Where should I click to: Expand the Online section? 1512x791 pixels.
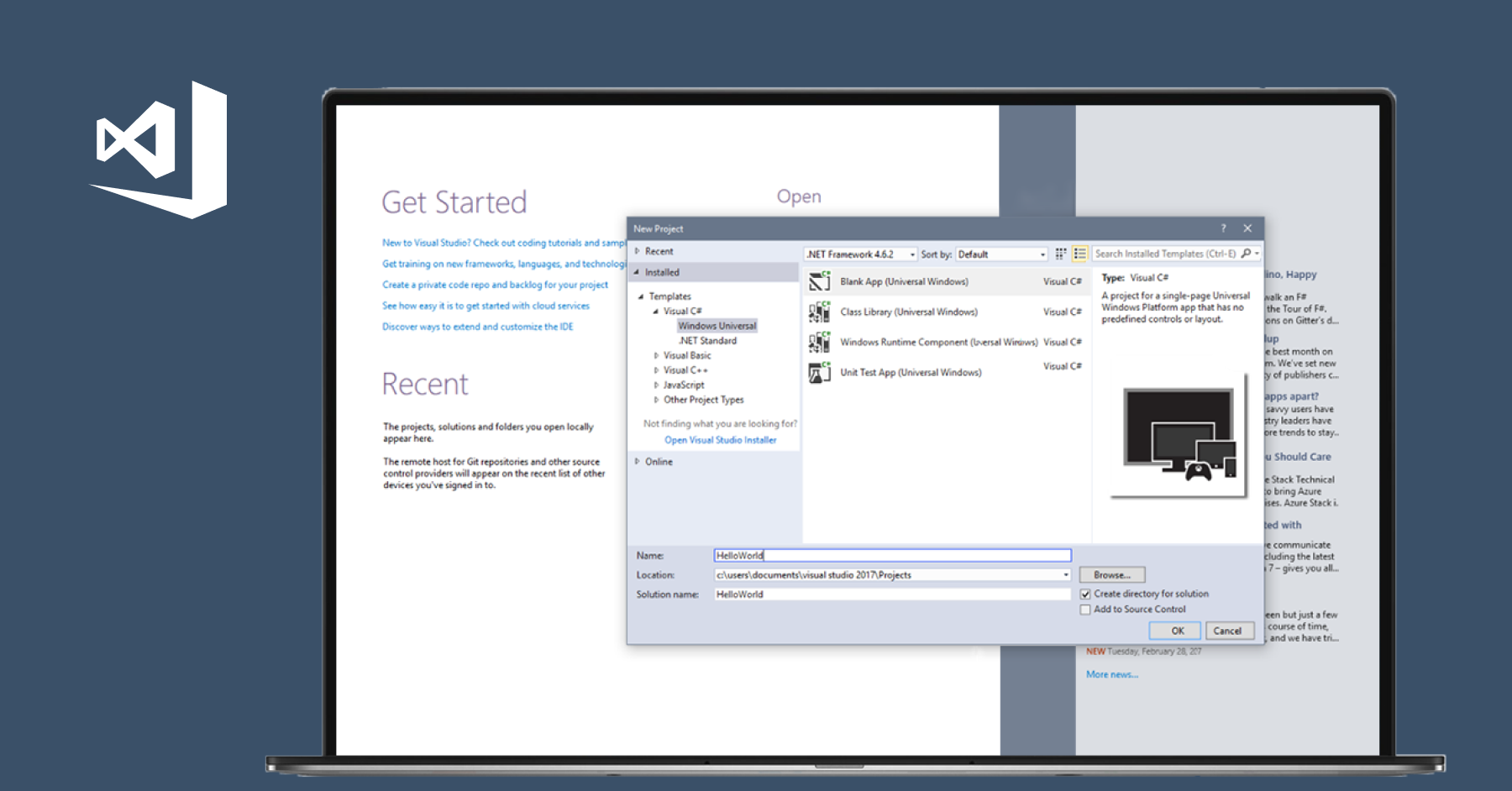click(638, 462)
